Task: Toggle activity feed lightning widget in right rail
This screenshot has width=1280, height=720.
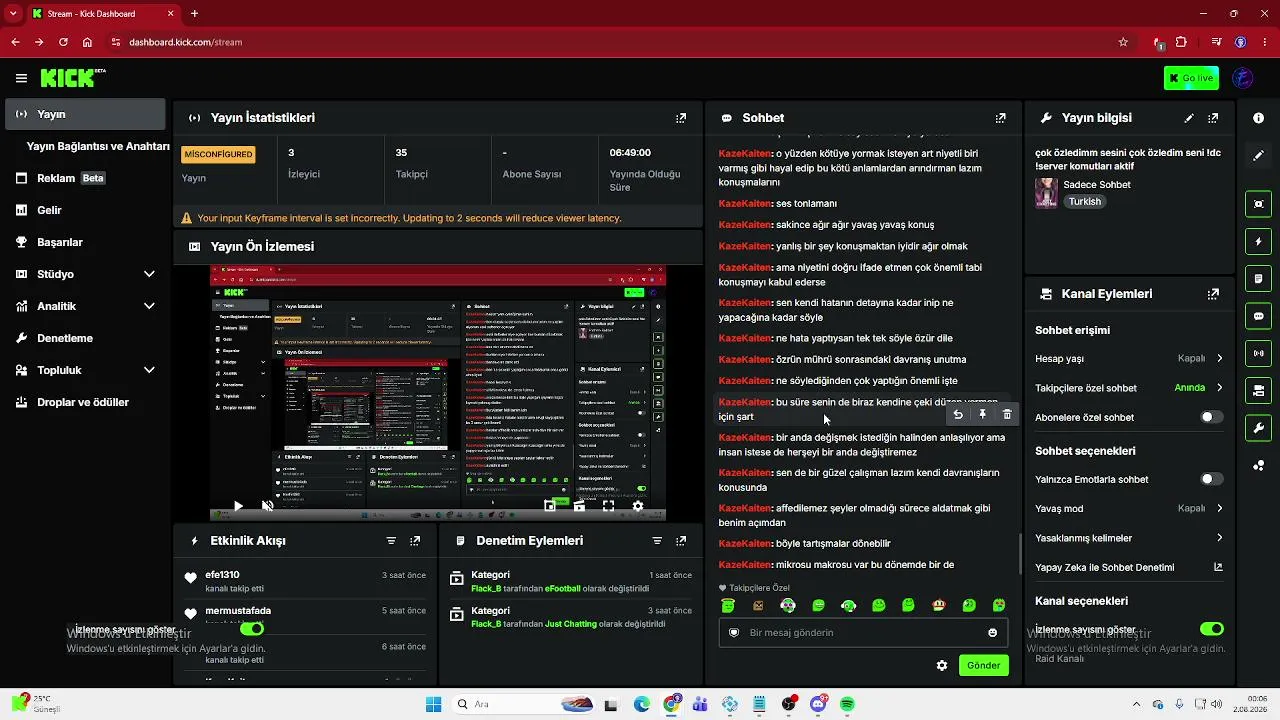Action: (x=1258, y=241)
